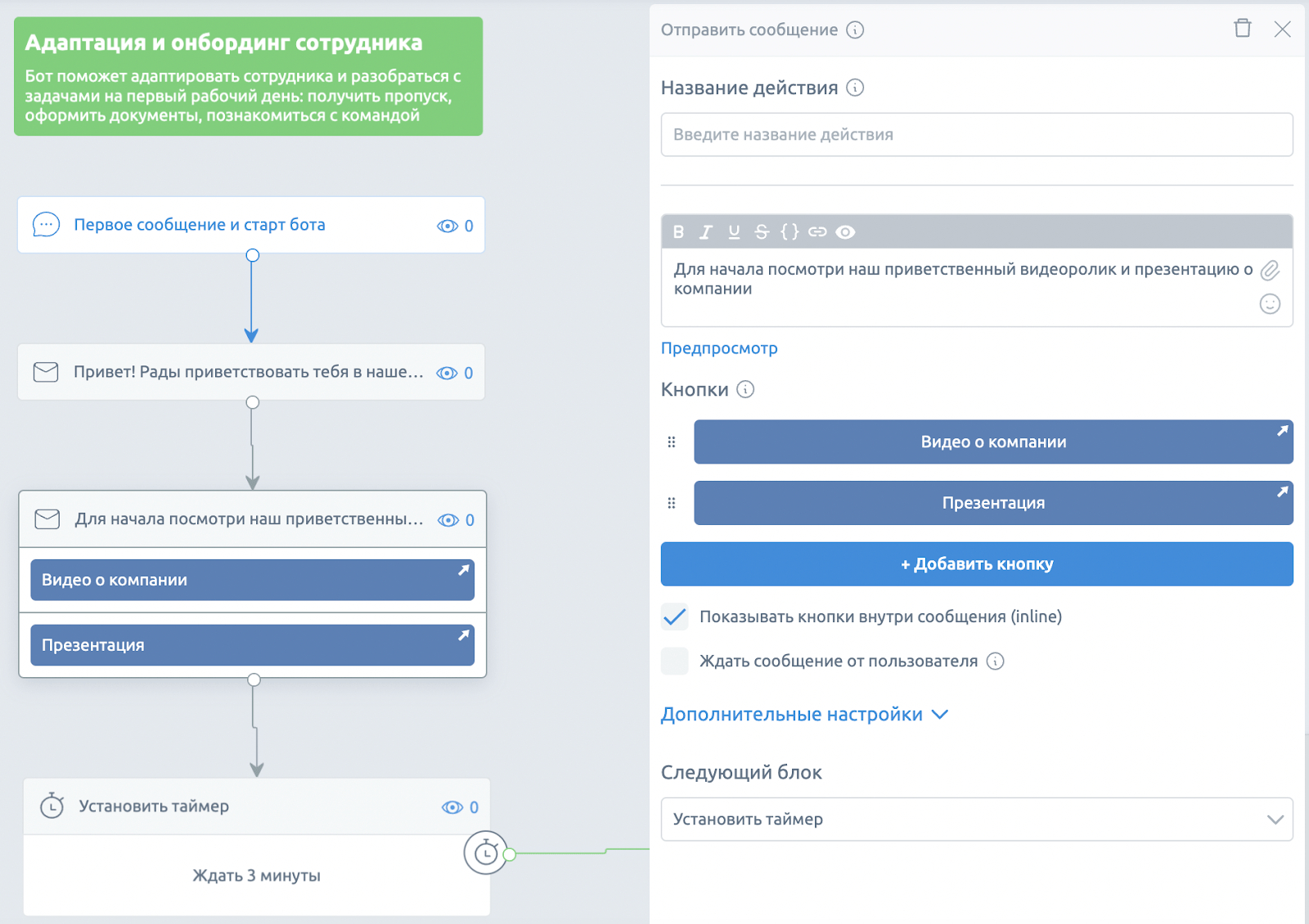Attach a file with the paperclip icon
Viewport: 1309px width, 924px height.
click(x=1270, y=271)
